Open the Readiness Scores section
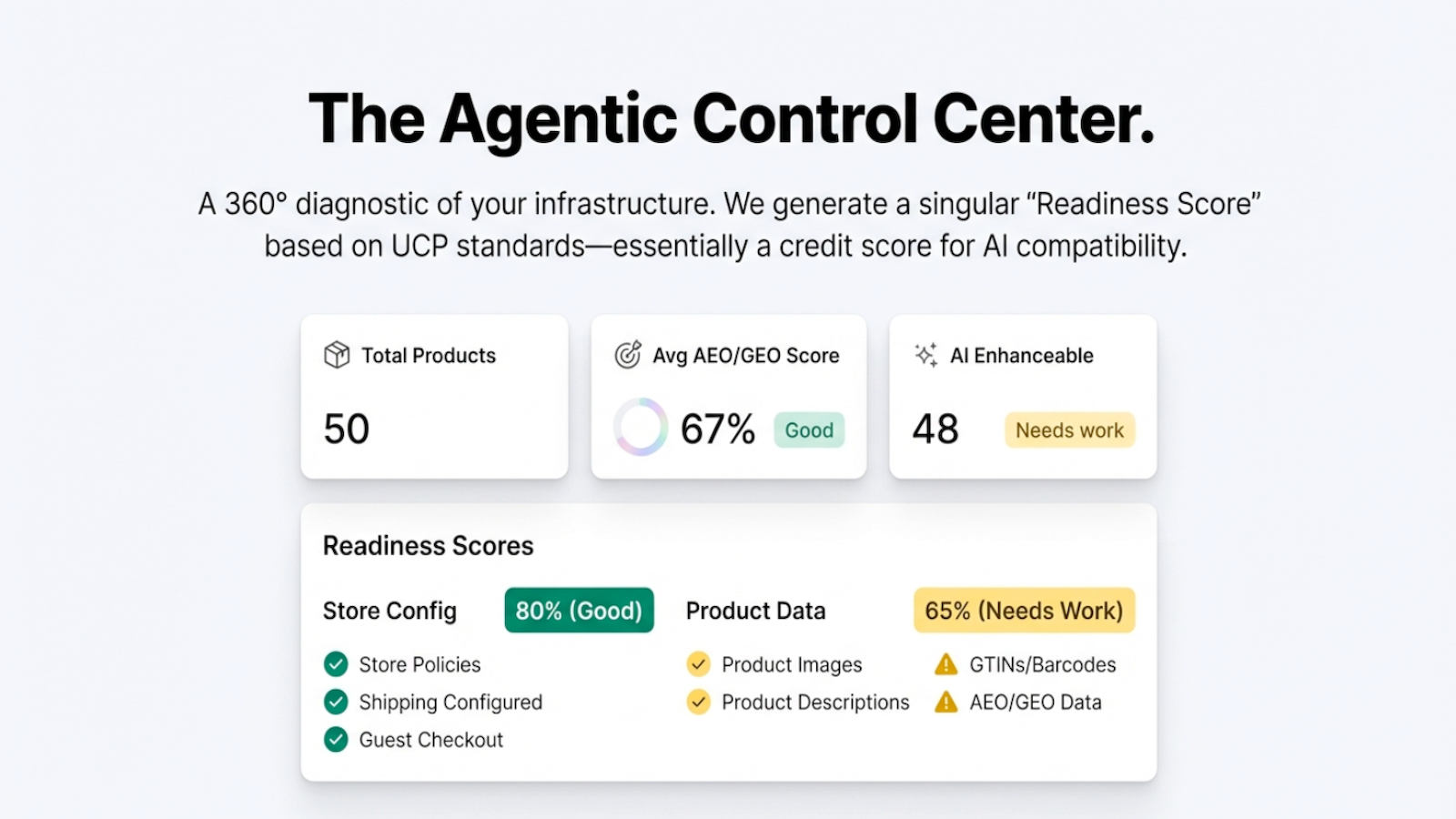1456x819 pixels. pos(428,545)
